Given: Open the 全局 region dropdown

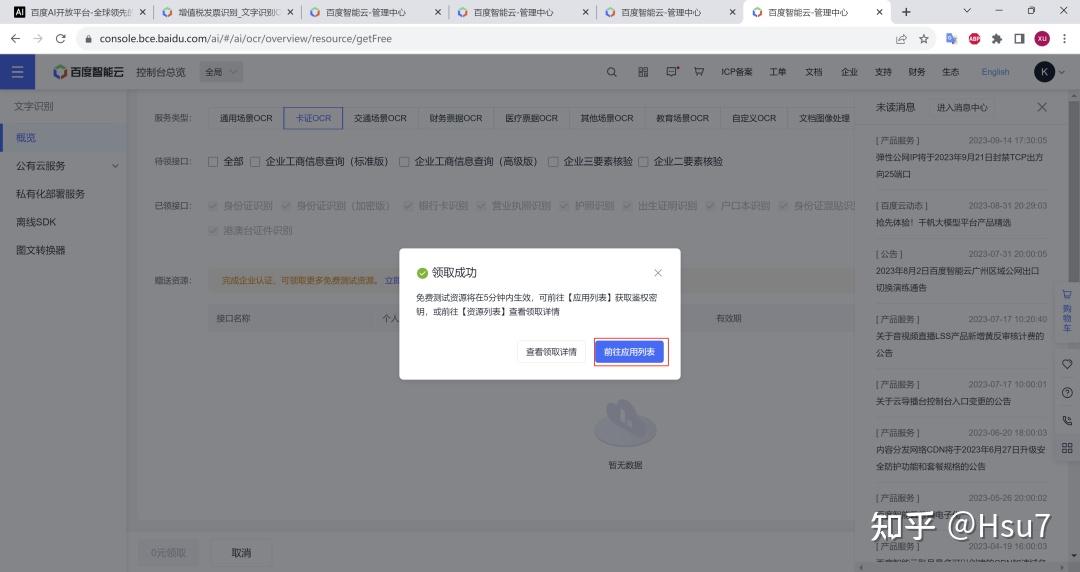Looking at the screenshot, I should pyautogui.click(x=221, y=72).
